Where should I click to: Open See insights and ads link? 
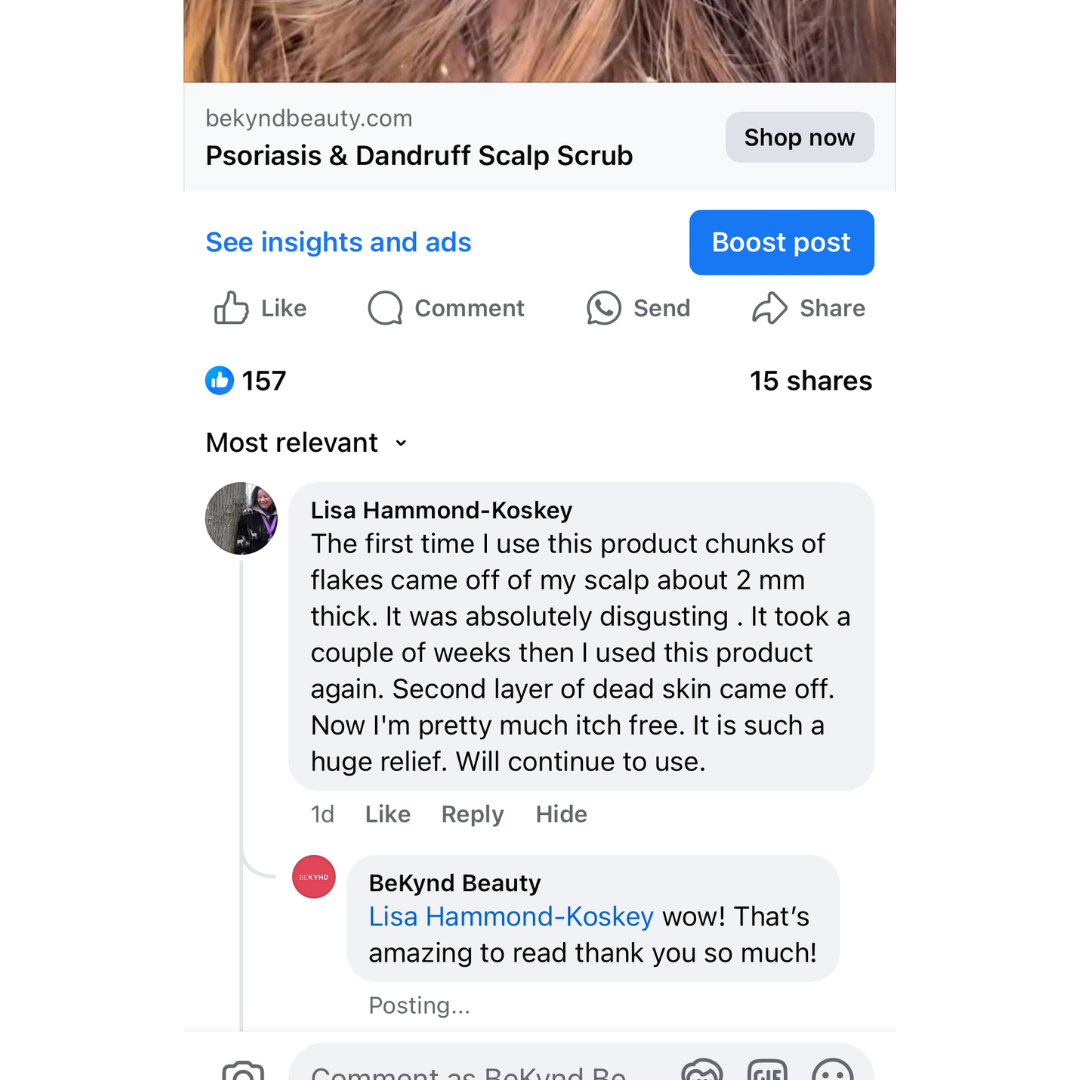point(338,242)
